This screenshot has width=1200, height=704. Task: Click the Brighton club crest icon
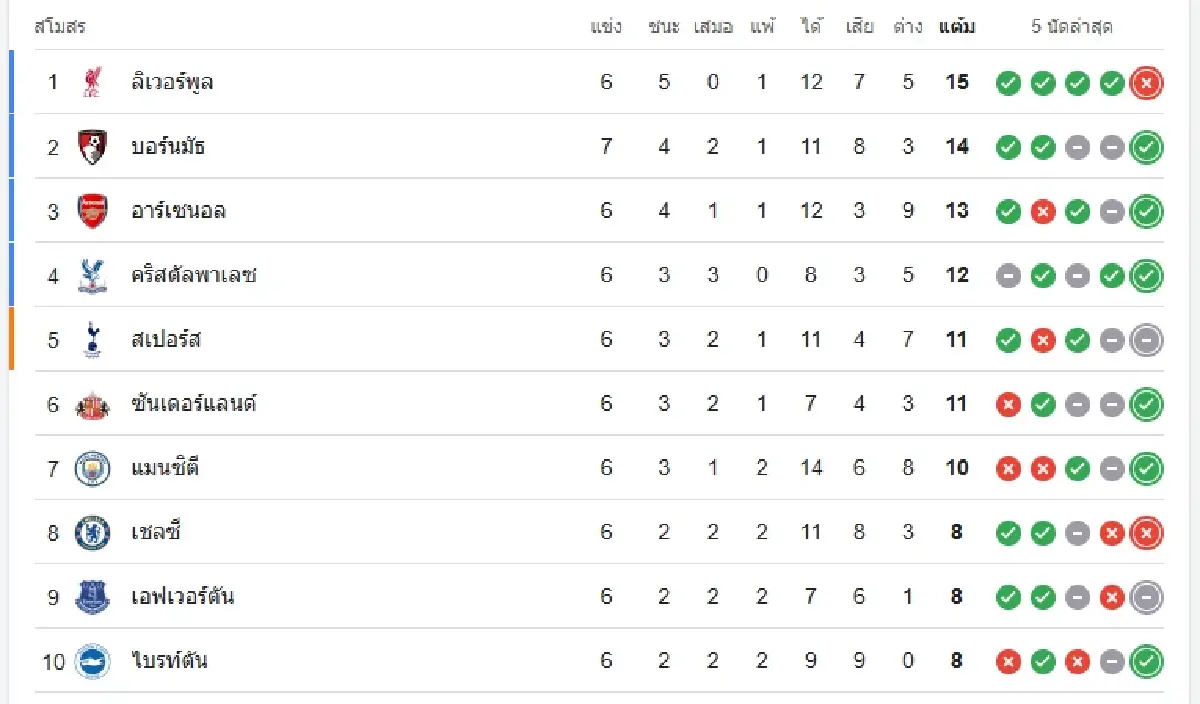[x=93, y=661]
